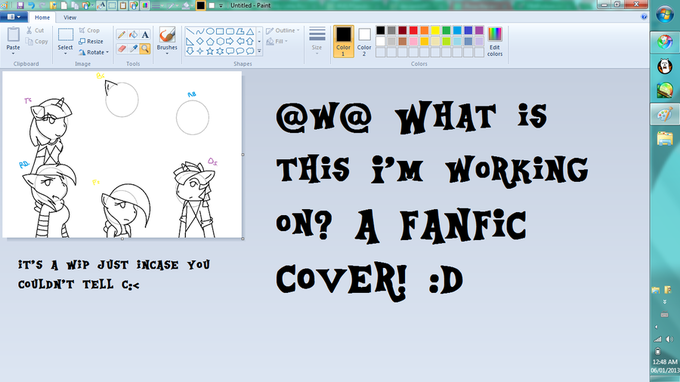Pick the orange color swatch
The height and width of the screenshot is (382, 680).
click(424, 30)
